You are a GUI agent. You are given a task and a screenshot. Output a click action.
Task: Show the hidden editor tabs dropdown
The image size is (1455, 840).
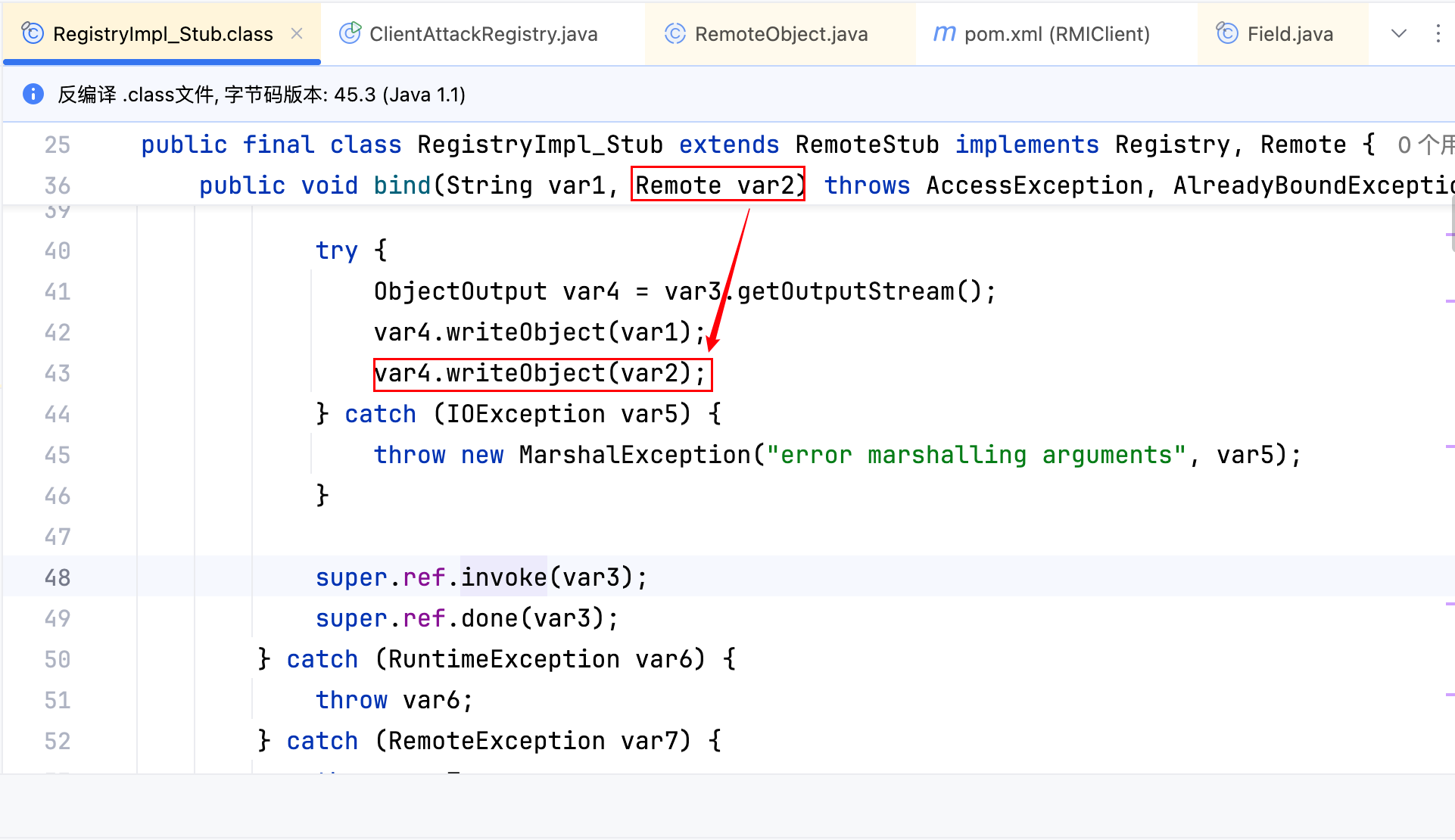point(1399,33)
